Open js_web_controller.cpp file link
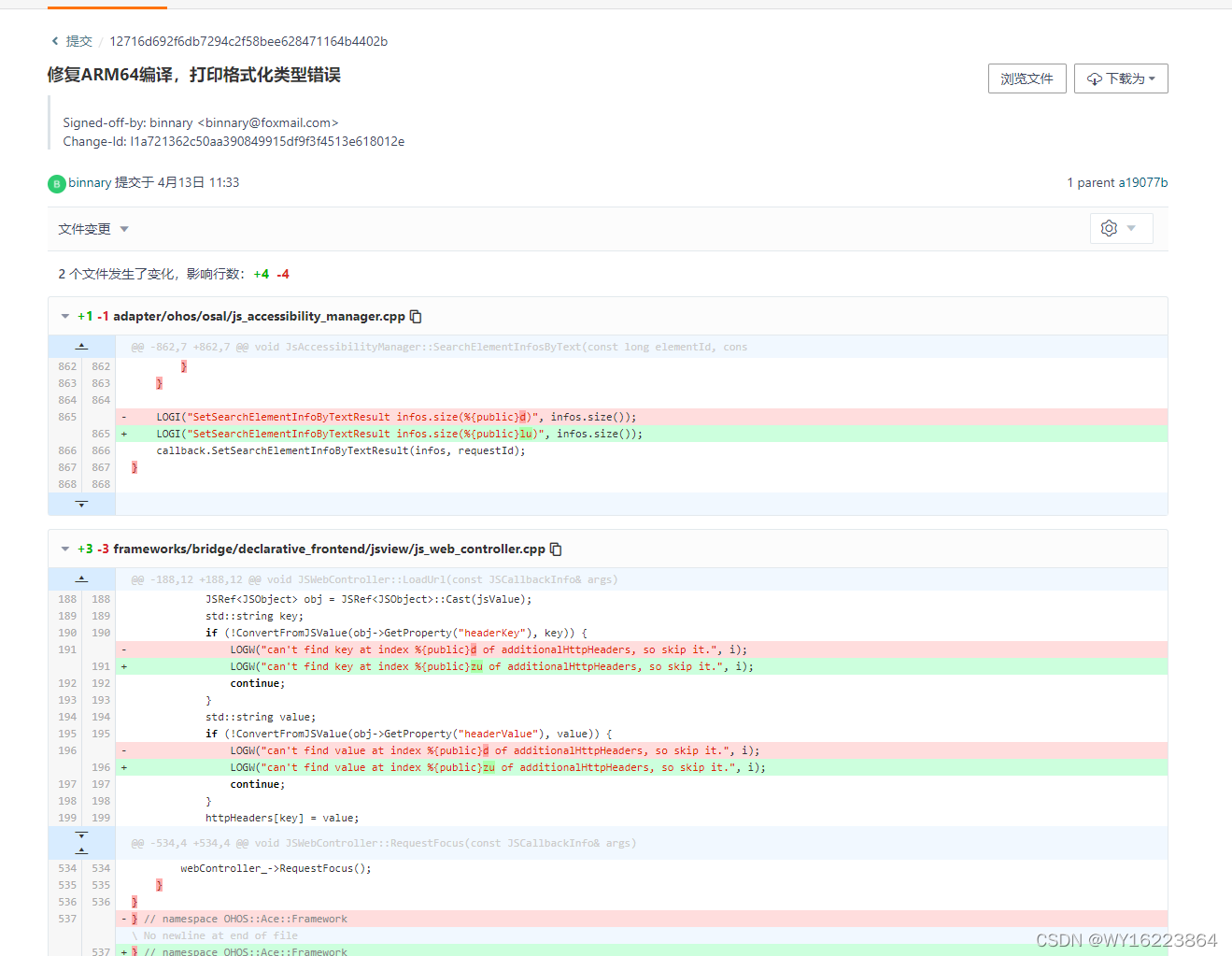 pyautogui.click(x=329, y=549)
